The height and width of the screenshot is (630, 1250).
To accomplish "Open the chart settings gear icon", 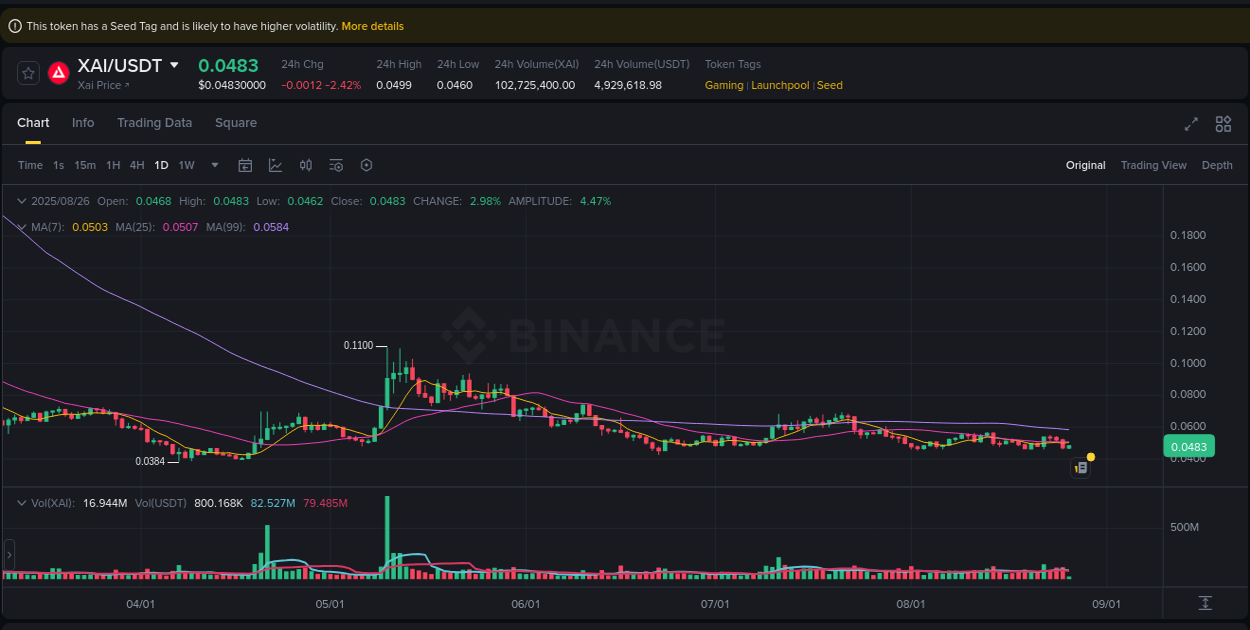I will [x=366, y=165].
